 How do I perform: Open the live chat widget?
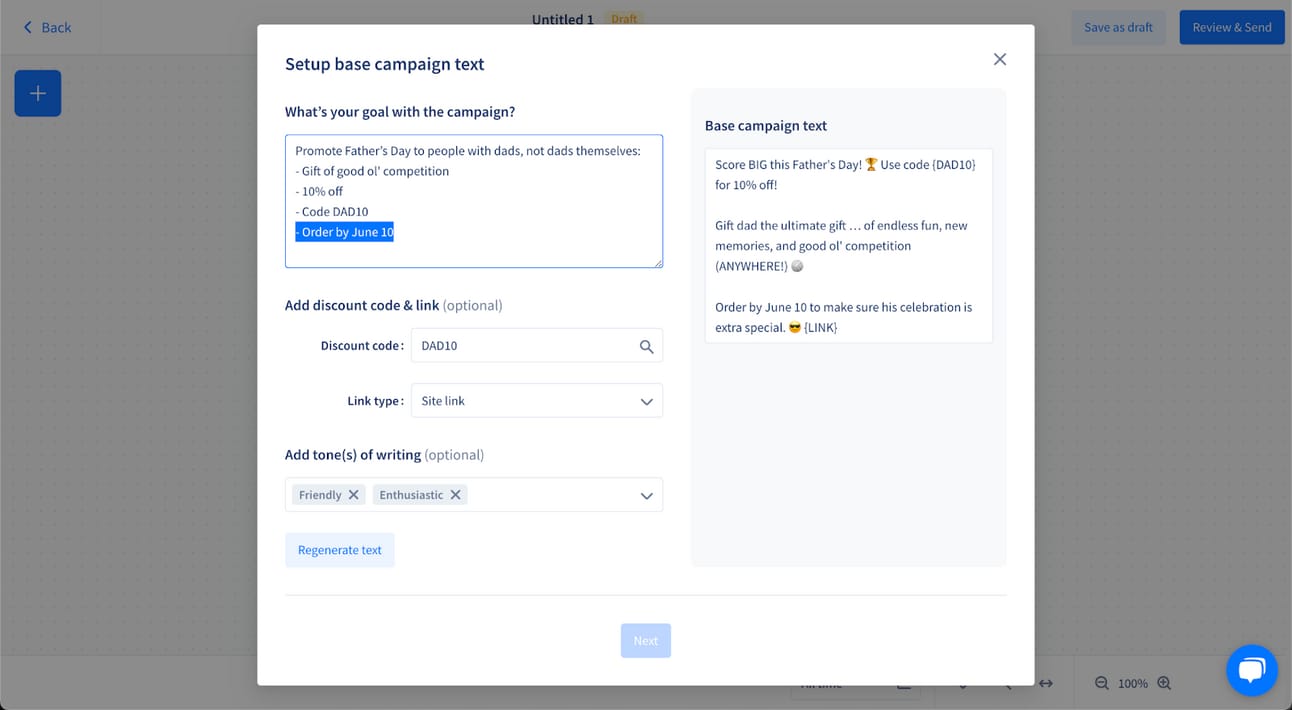click(x=1251, y=670)
